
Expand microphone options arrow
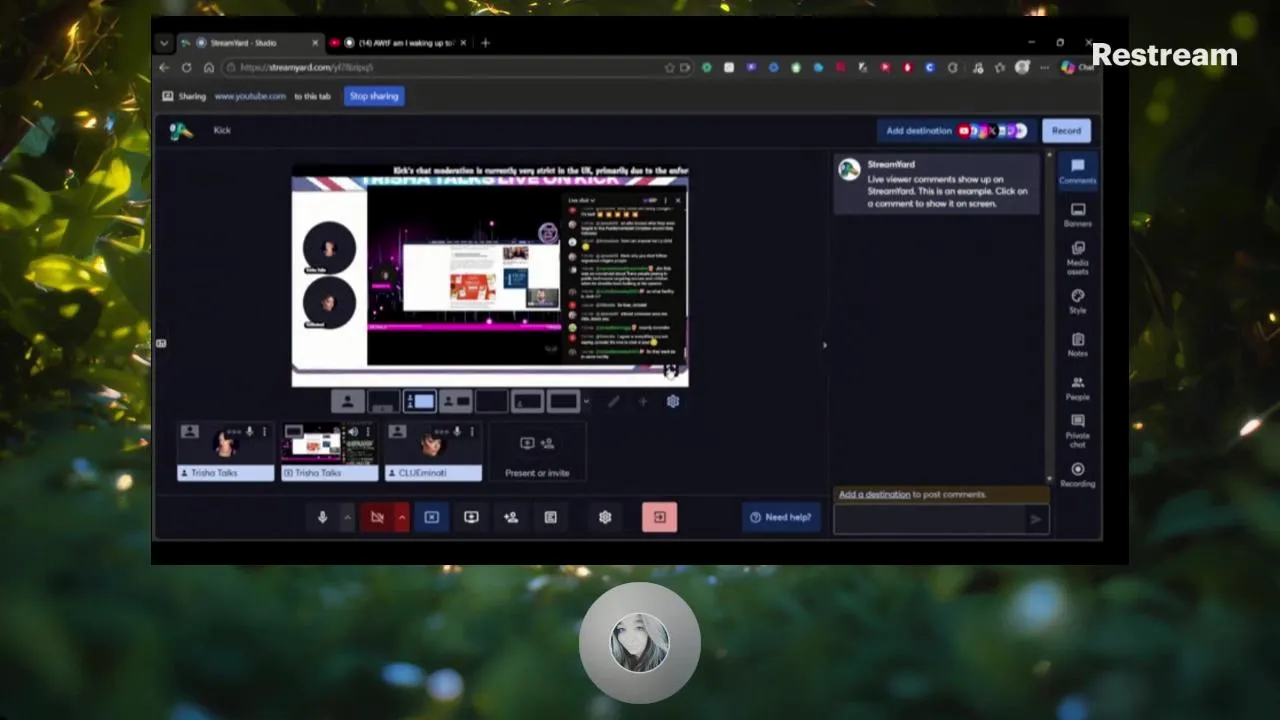click(x=348, y=517)
